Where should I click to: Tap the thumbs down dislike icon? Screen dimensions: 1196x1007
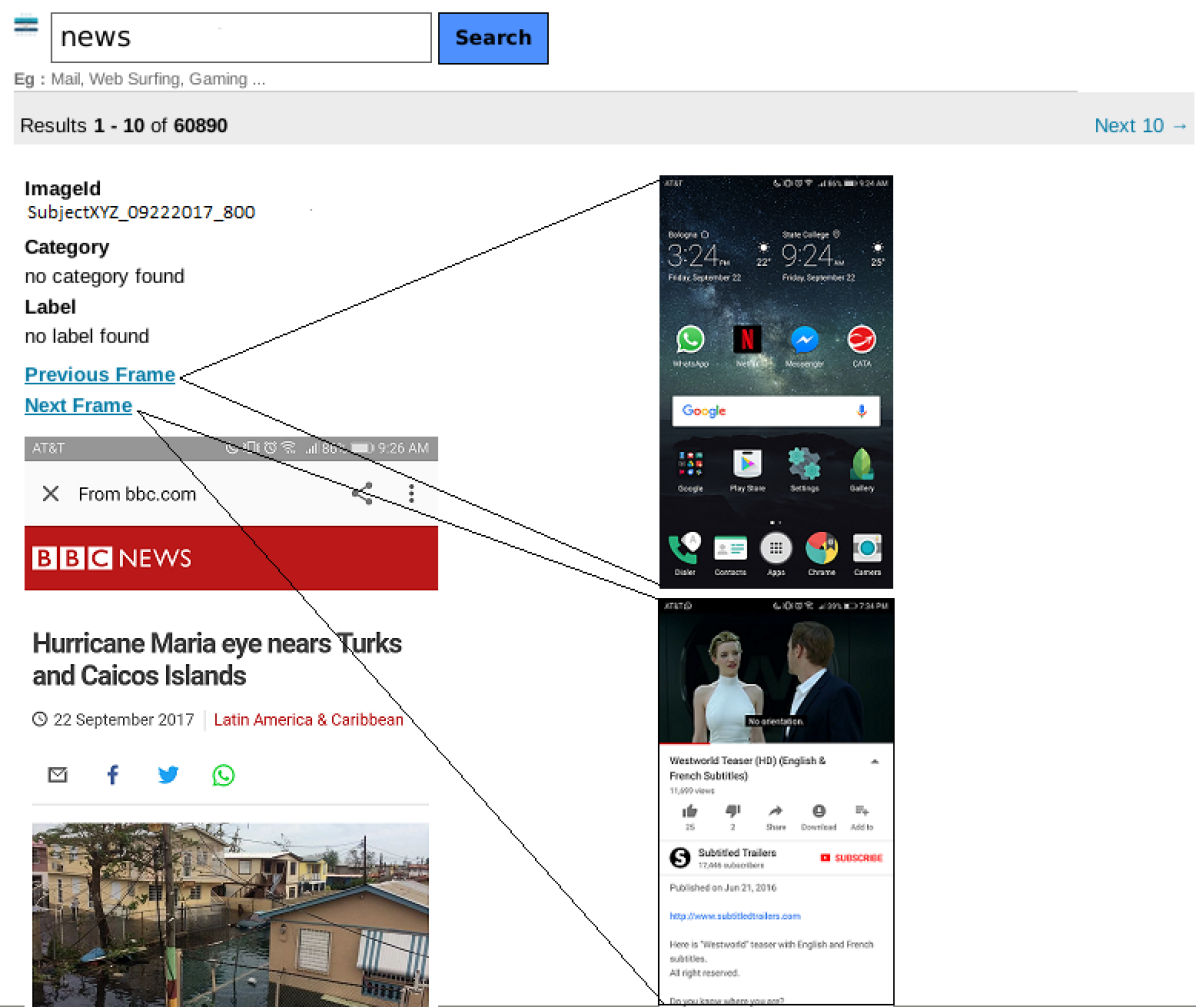(x=733, y=811)
